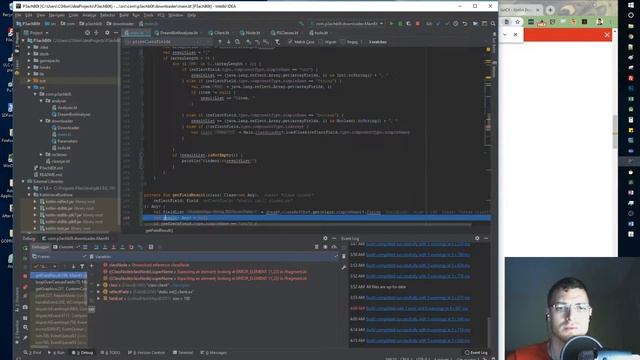Click the search text field in find bar
640x360 pixels.
coord(167,42)
